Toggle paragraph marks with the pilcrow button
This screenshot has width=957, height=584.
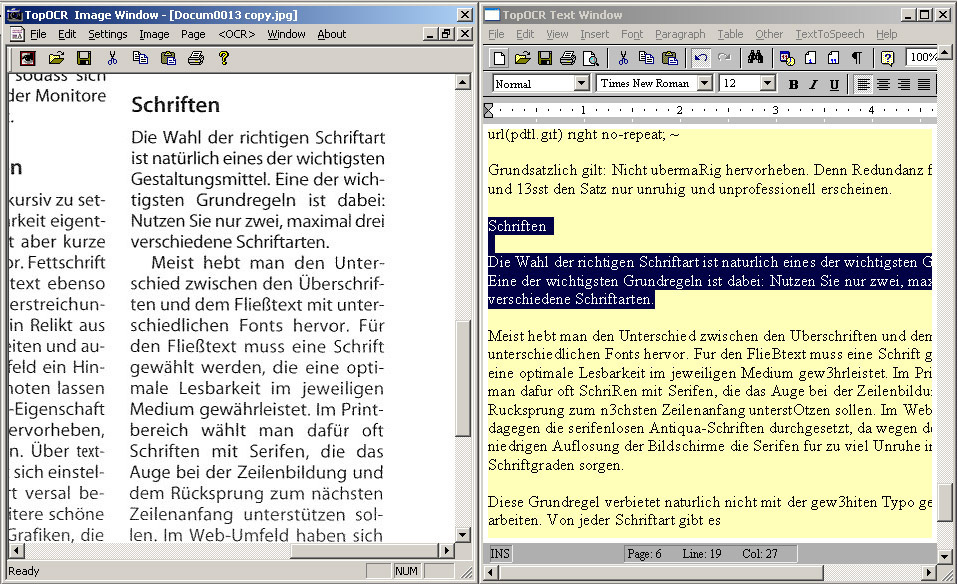click(x=857, y=58)
